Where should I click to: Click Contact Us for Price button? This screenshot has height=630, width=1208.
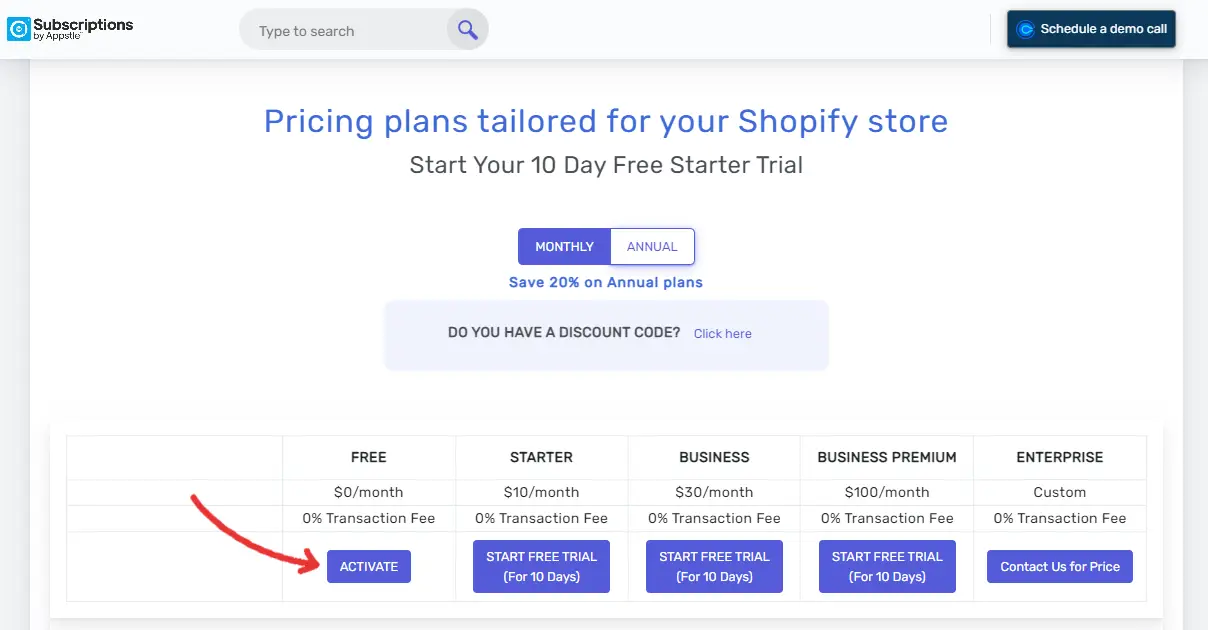pos(1060,566)
